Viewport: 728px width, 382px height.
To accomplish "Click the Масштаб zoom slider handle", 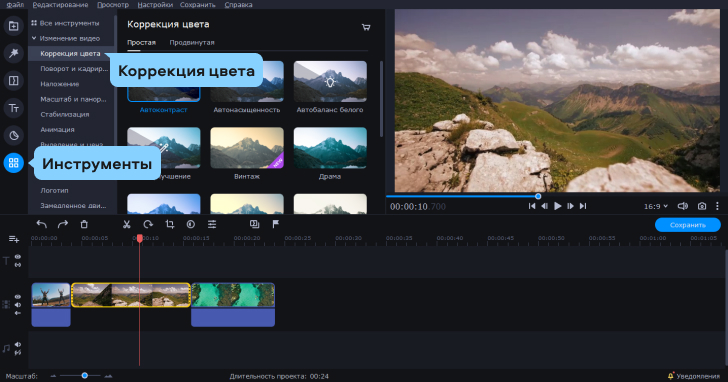I will 84,376.
